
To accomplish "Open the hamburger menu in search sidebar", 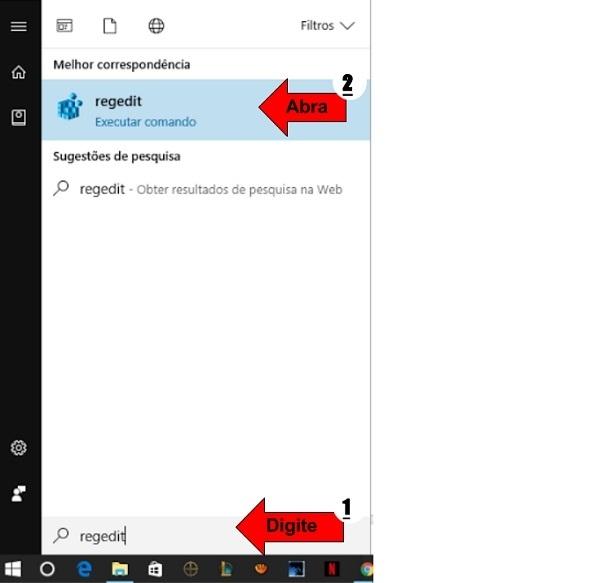I will point(18,26).
